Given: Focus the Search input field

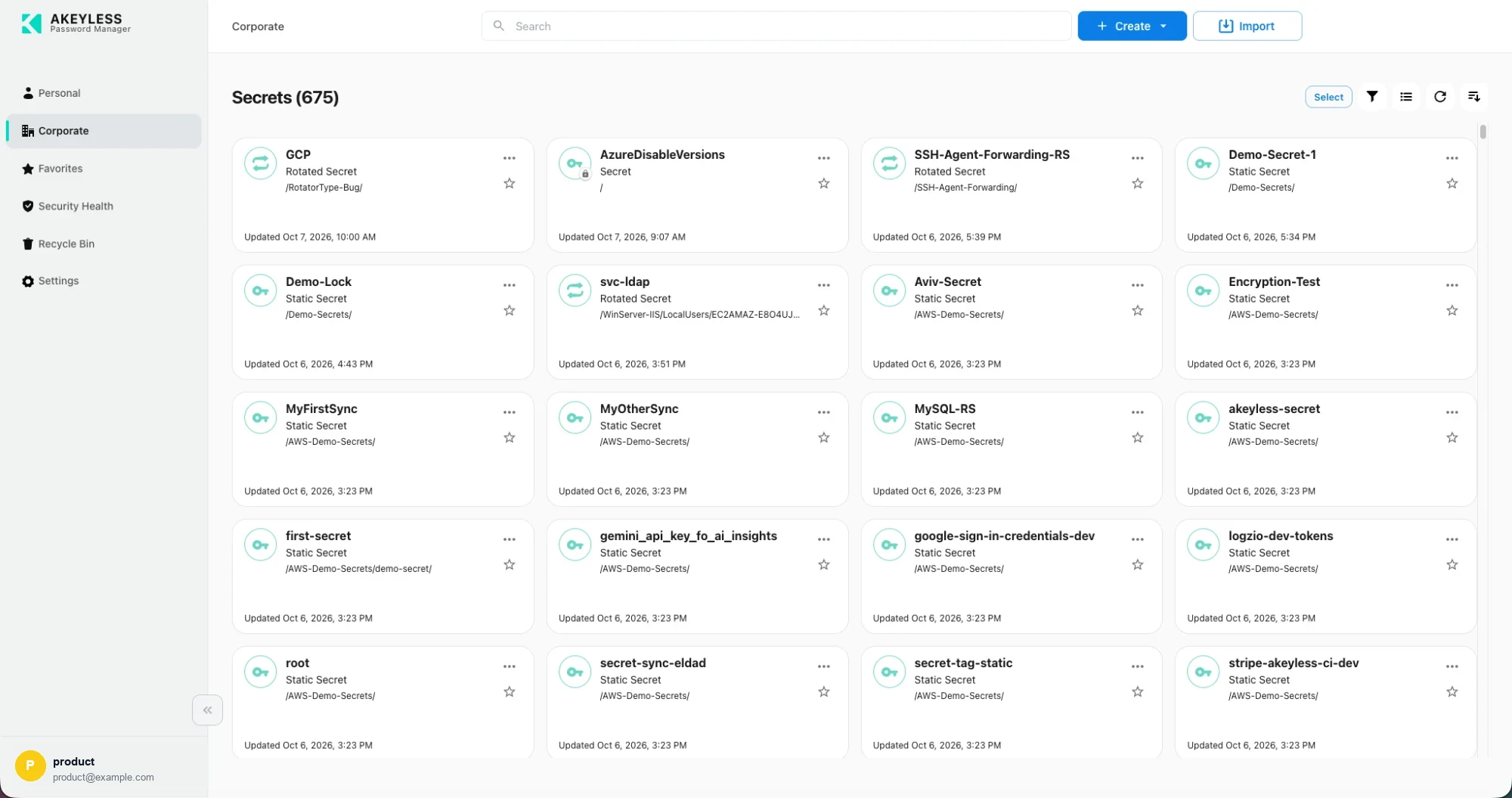Looking at the screenshot, I should click(x=776, y=26).
